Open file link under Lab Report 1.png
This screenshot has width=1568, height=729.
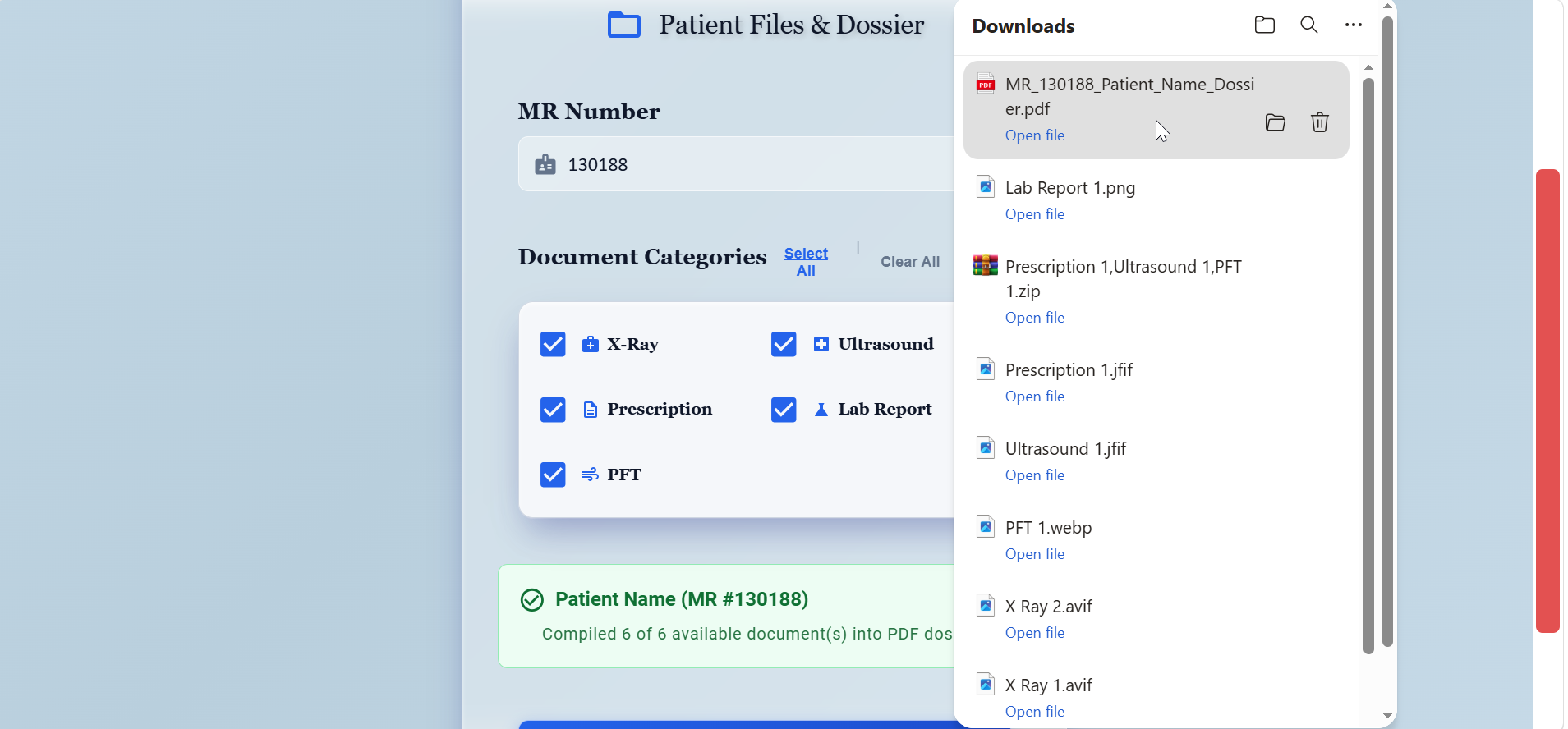click(1035, 214)
